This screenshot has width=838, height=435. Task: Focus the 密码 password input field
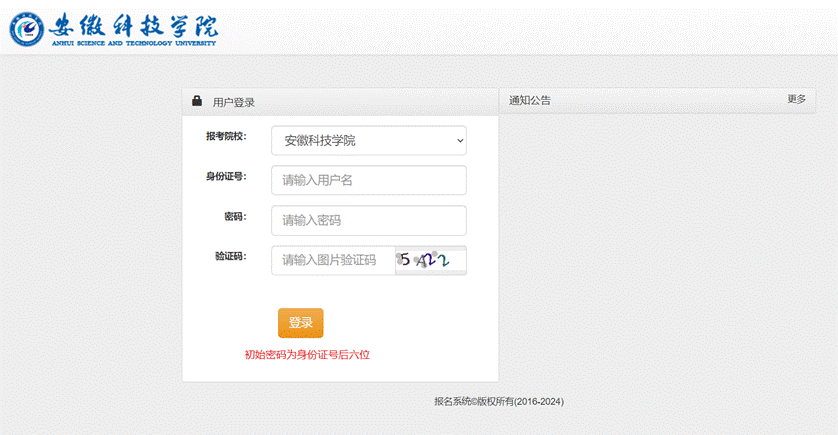click(368, 220)
